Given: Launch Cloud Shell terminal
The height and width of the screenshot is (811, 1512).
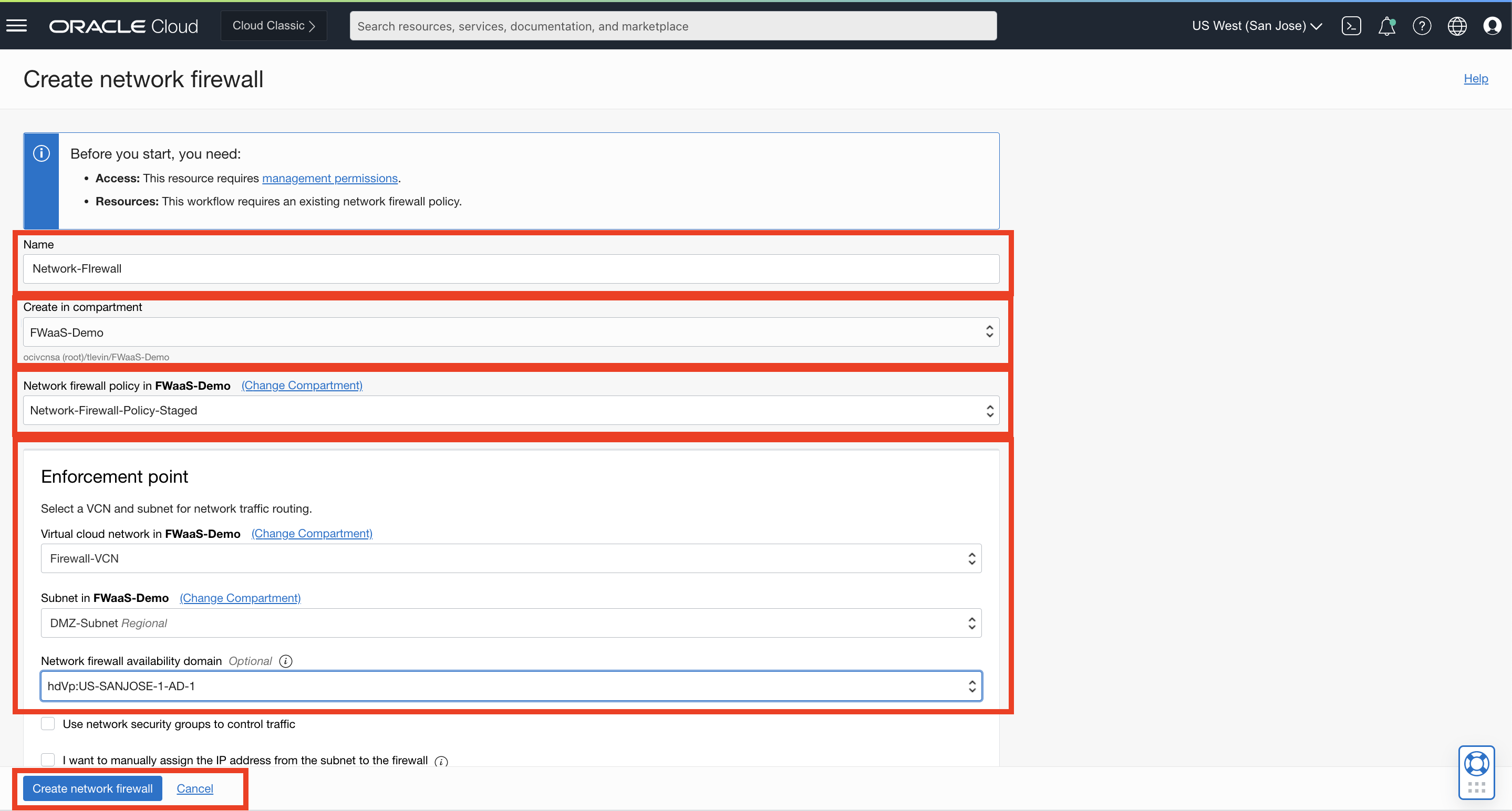Looking at the screenshot, I should tap(1351, 25).
